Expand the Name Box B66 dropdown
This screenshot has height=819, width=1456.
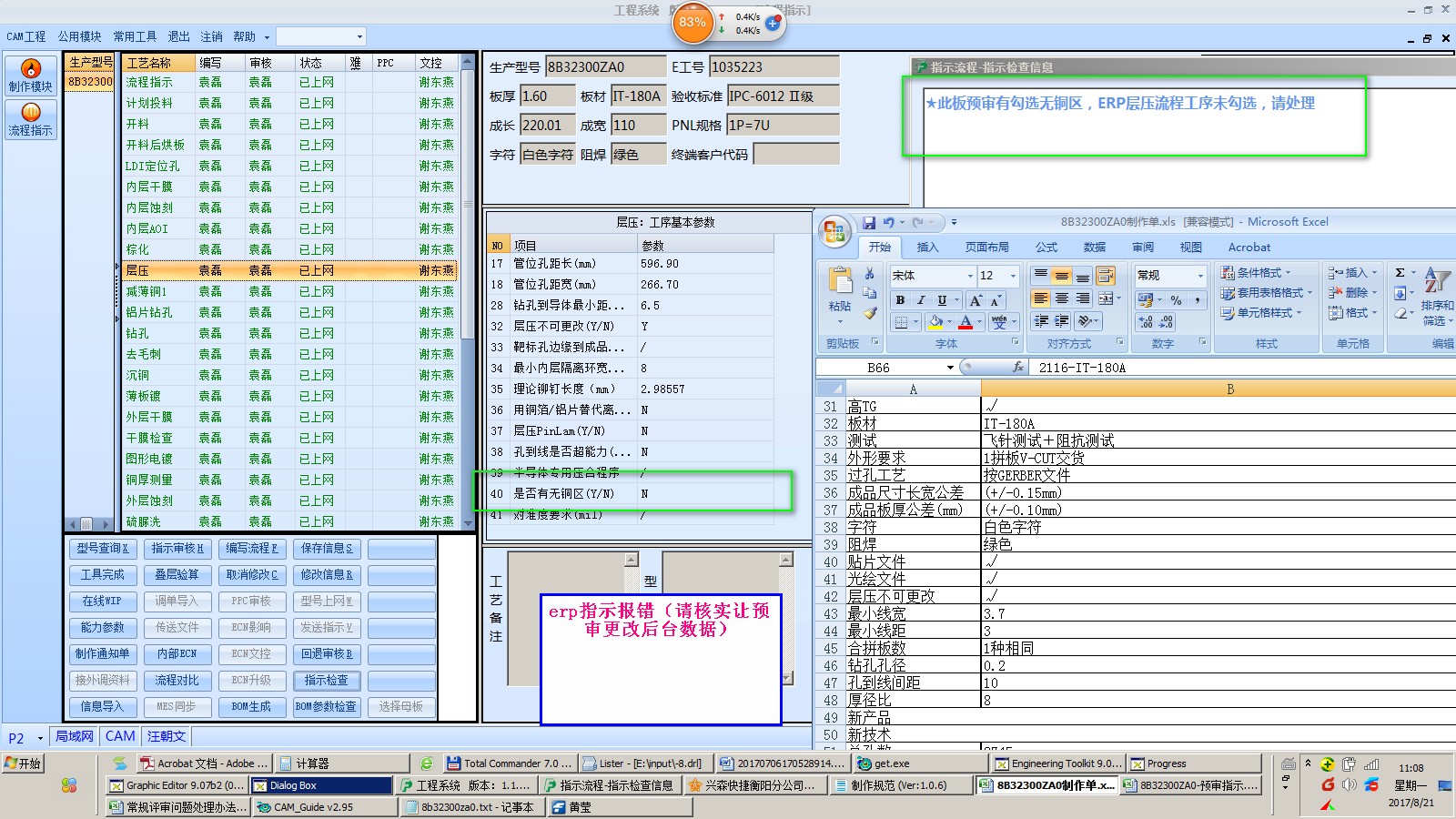click(950, 368)
